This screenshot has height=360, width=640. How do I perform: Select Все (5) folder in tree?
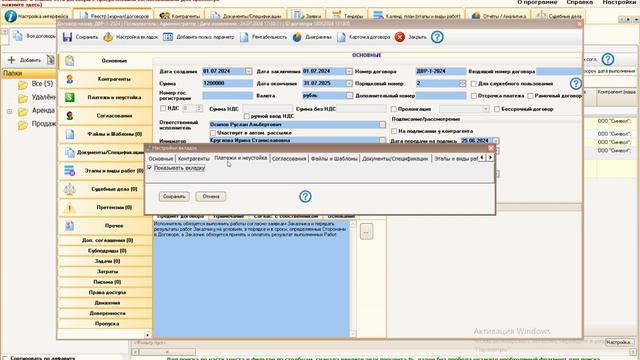point(42,84)
